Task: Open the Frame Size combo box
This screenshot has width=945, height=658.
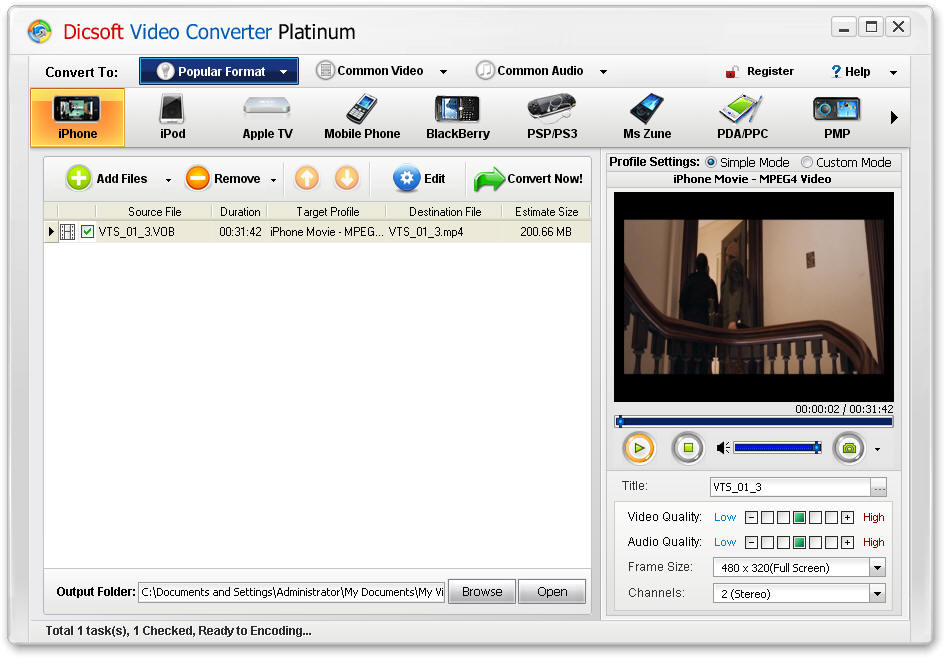Action: point(799,568)
